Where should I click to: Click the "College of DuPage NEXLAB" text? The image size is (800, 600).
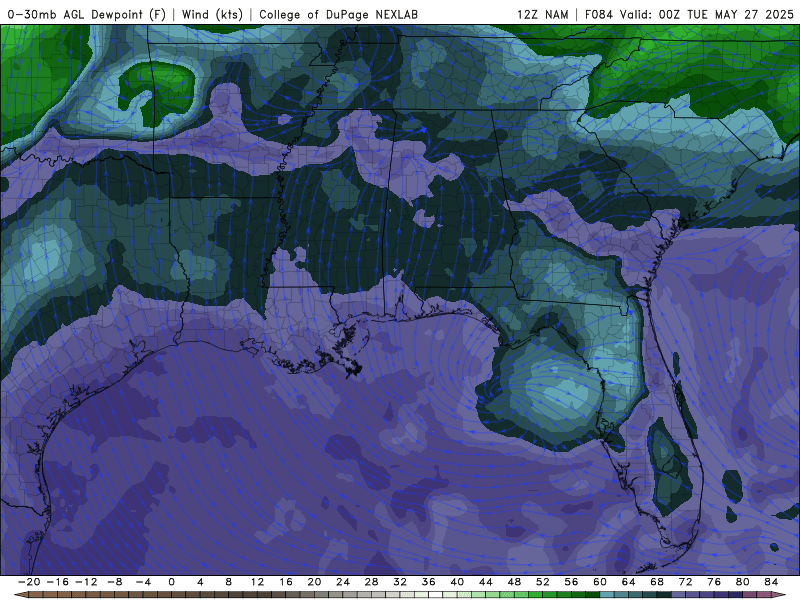(x=338, y=14)
